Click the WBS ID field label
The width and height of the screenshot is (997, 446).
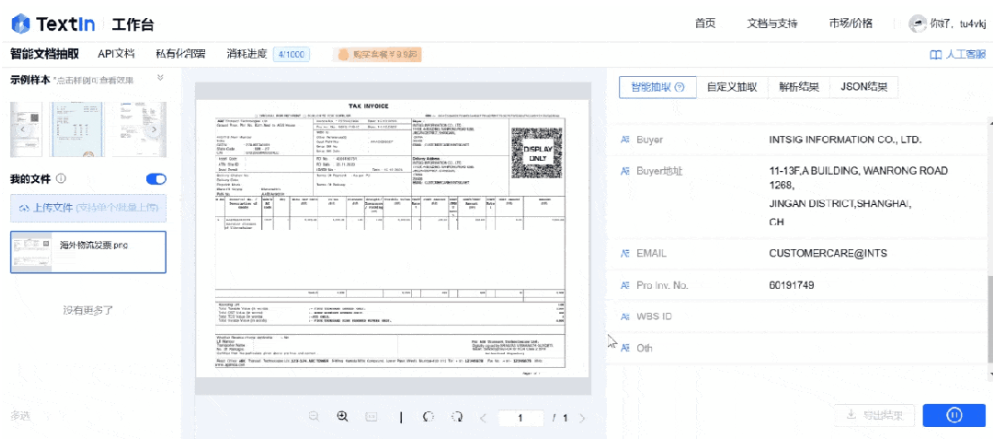tap(654, 317)
